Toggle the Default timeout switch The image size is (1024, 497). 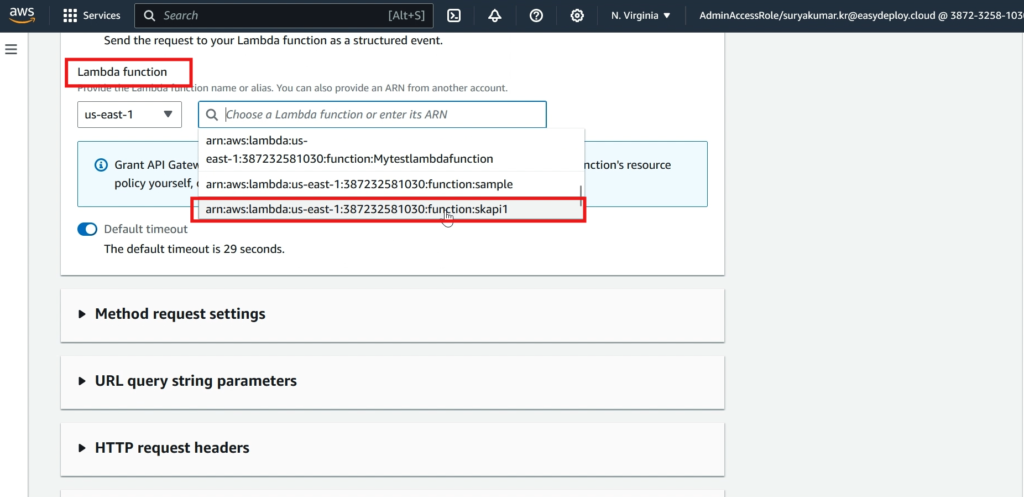pos(88,229)
